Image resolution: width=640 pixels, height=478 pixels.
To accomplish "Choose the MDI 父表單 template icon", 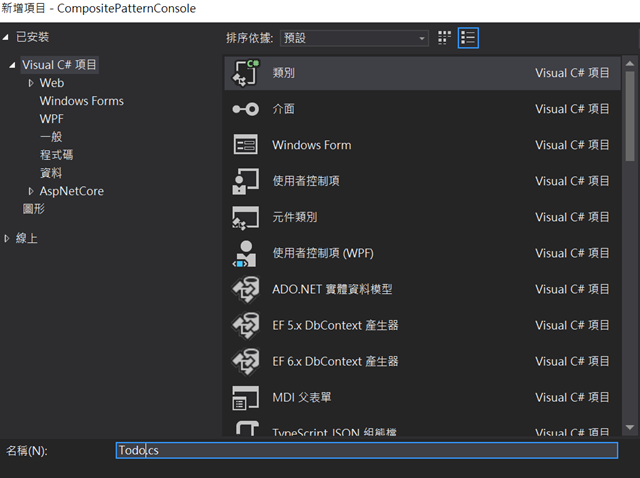I will (x=246, y=398).
